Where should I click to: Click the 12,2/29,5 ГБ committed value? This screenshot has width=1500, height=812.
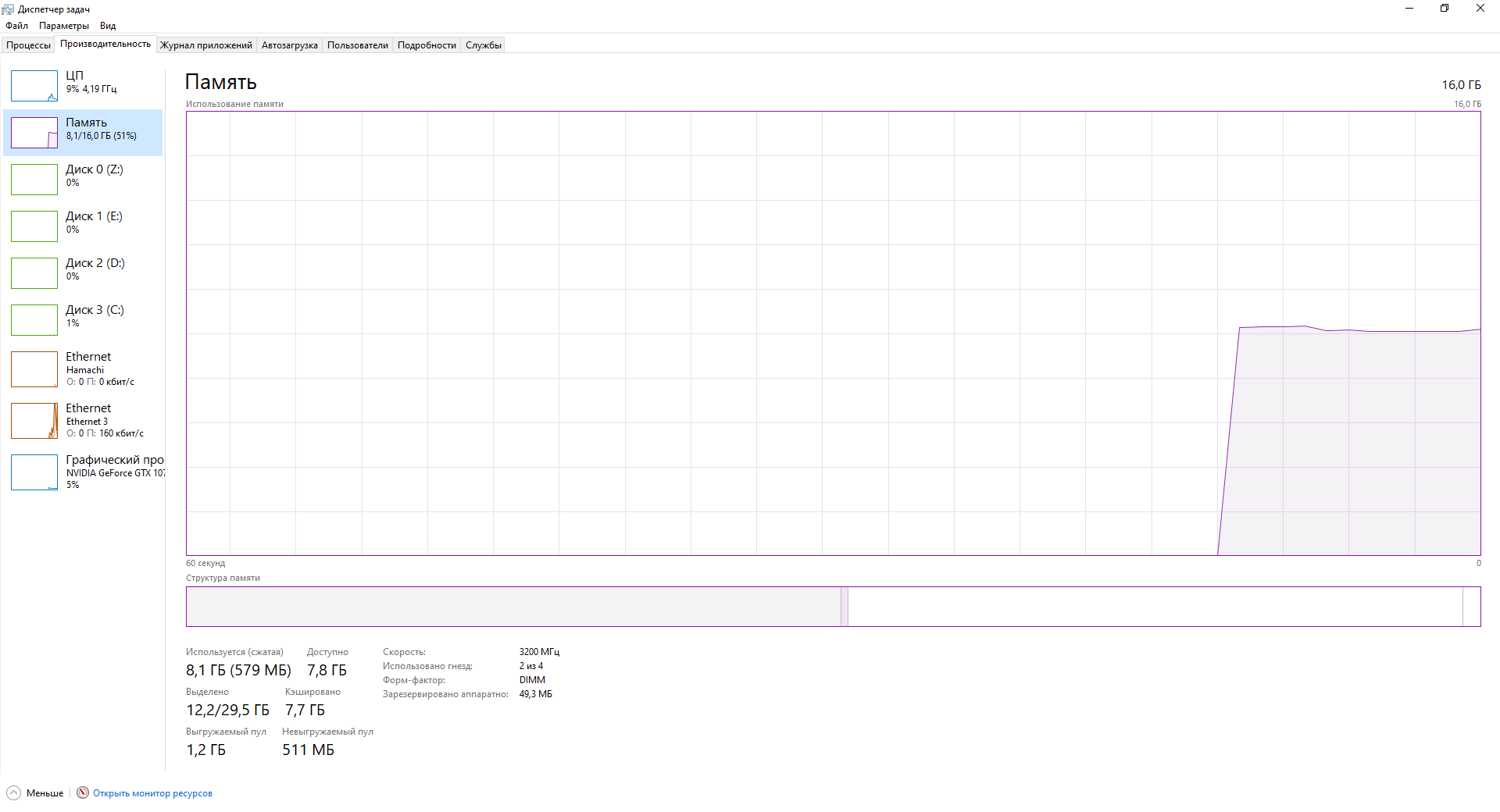click(x=227, y=710)
